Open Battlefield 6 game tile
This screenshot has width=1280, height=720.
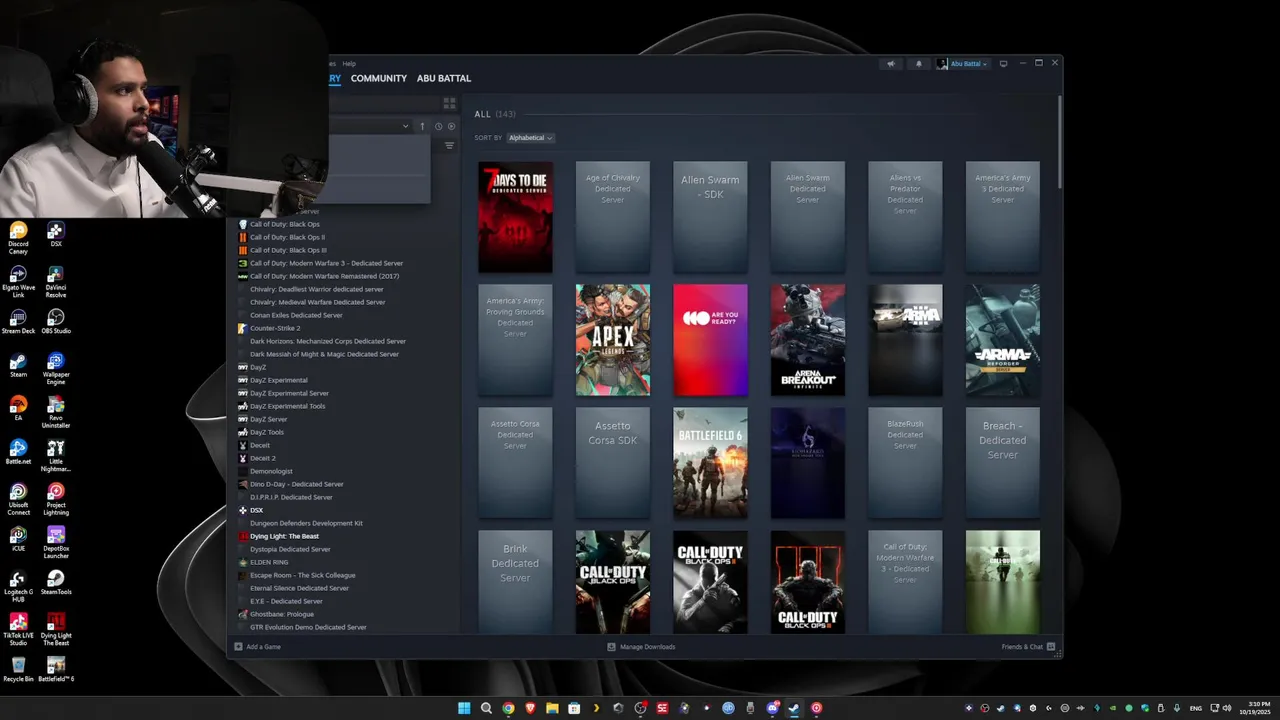click(x=710, y=463)
